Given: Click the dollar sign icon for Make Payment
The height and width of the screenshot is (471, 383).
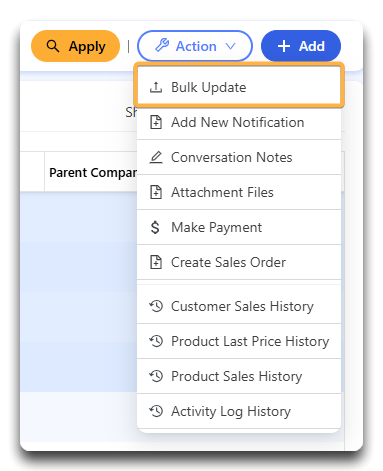Looking at the screenshot, I should [x=155, y=227].
